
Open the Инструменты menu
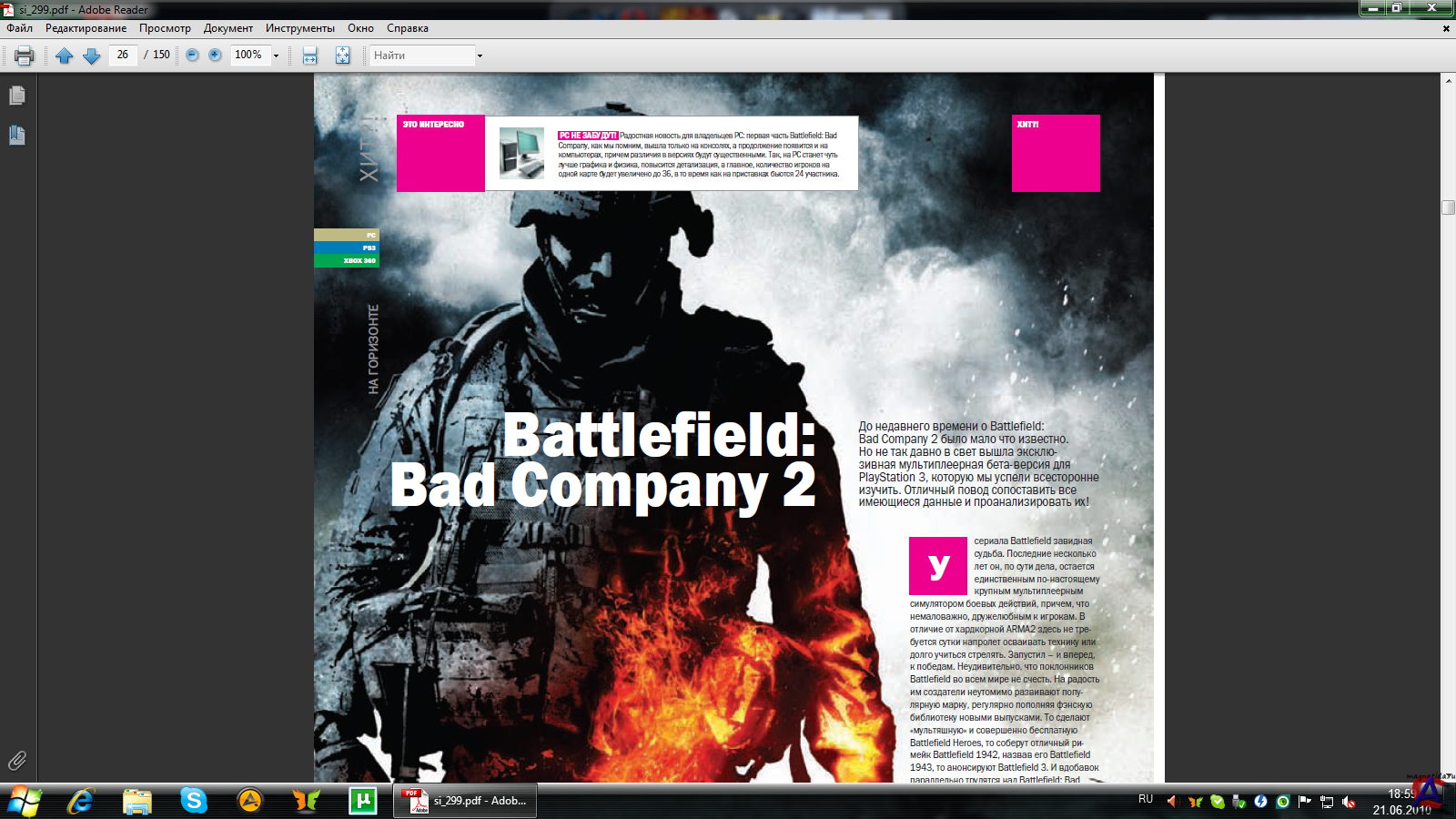pos(300,28)
